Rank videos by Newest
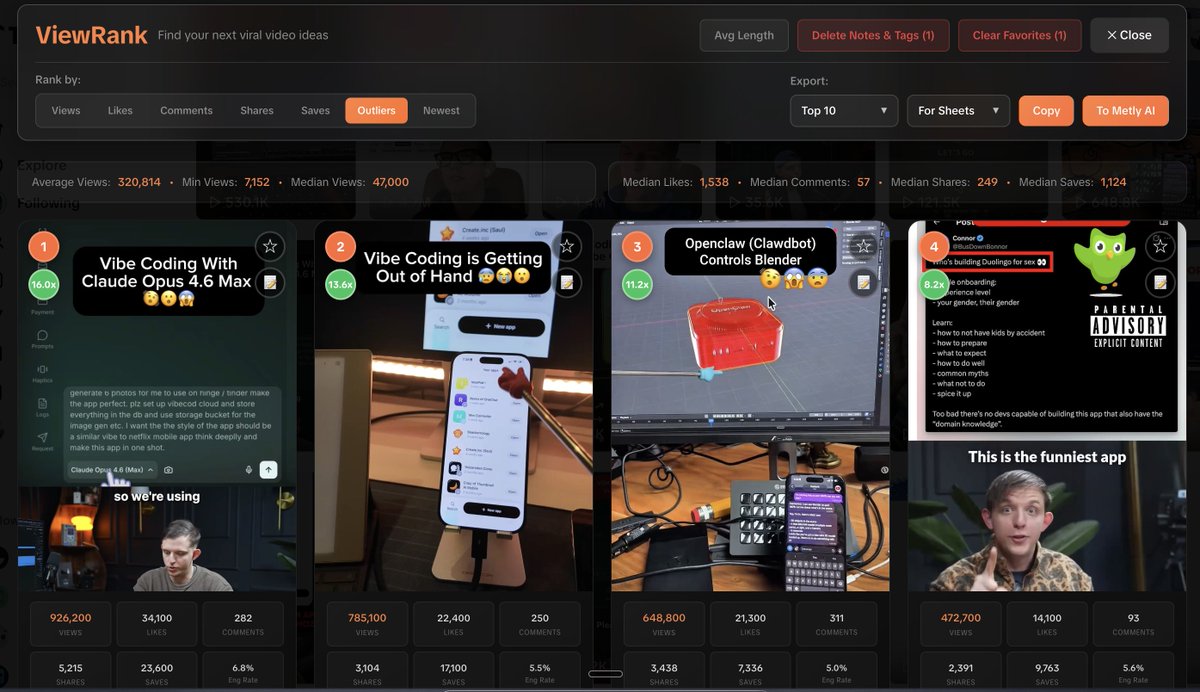Screen dimensions: 1200x692 (x=441, y=111)
